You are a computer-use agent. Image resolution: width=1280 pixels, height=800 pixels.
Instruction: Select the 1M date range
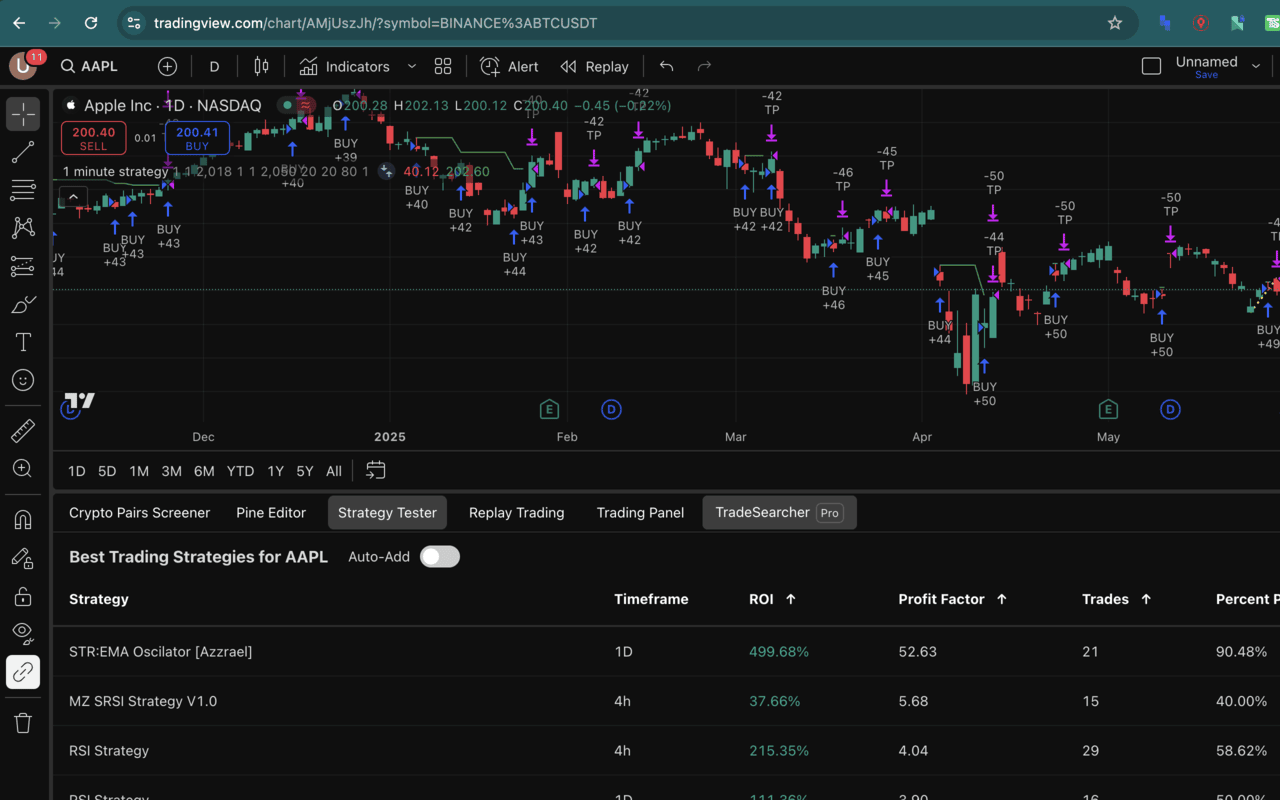tap(139, 471)
